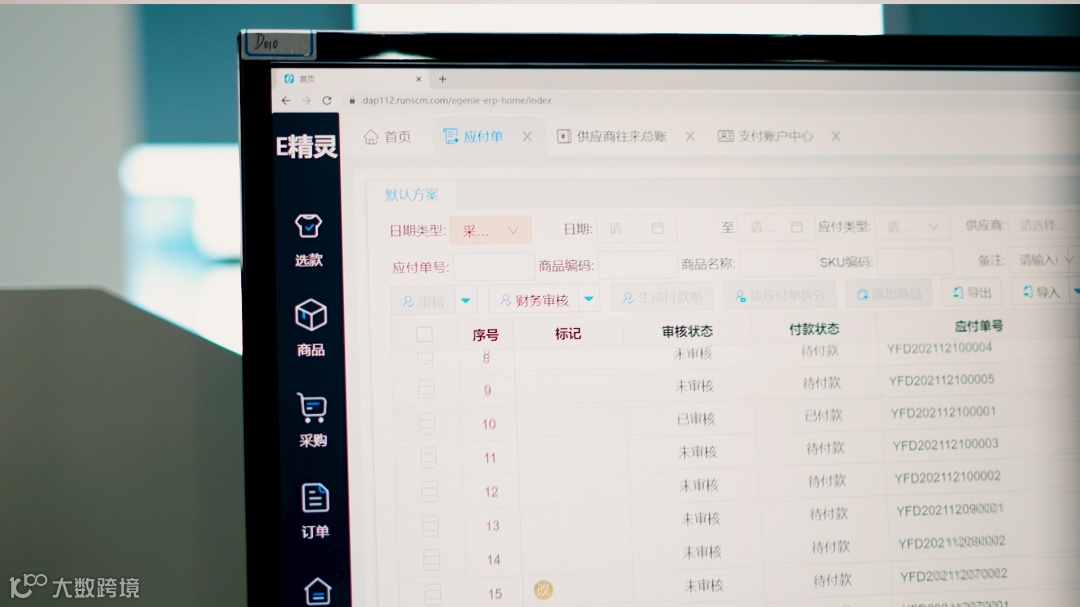Image resolution: width=1080 pixels, height=607 pixels.
Task: Open the warehouse icon below 订单
Action: pyautogui.click(x=318, y=591)
